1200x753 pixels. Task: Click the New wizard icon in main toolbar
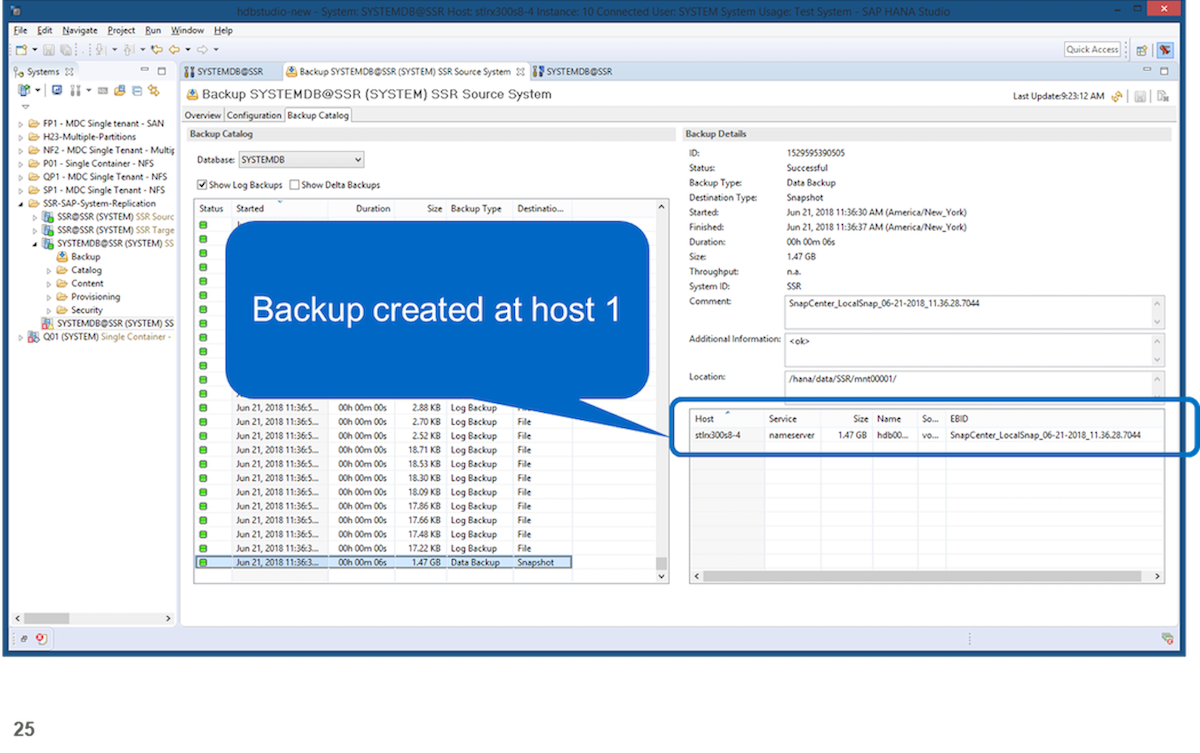click(21, 49)
